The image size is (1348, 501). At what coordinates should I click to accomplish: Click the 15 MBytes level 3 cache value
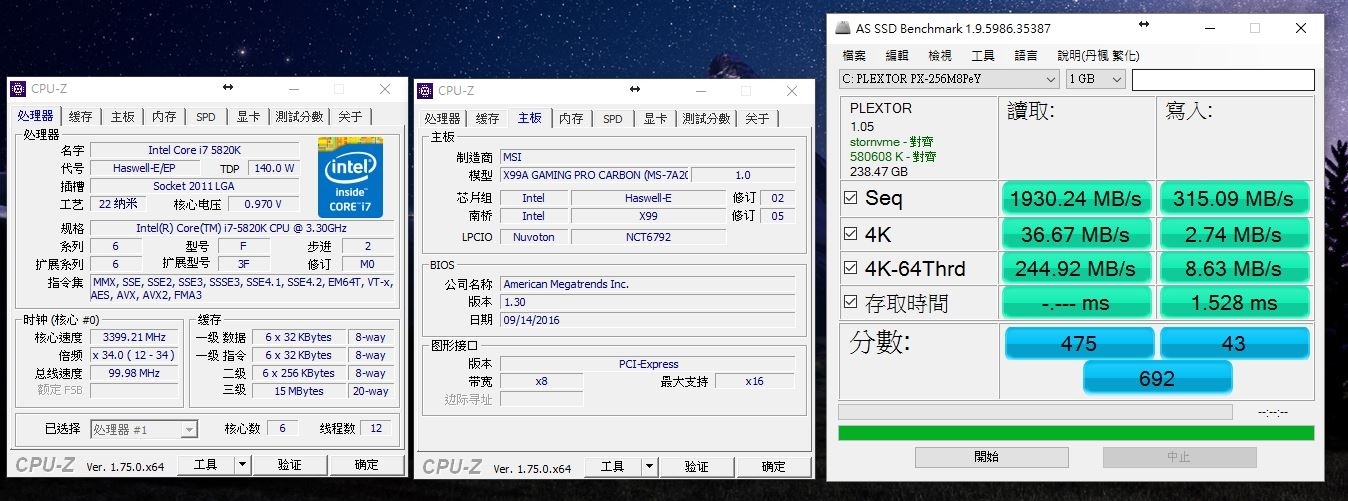(x=300, y=391)
